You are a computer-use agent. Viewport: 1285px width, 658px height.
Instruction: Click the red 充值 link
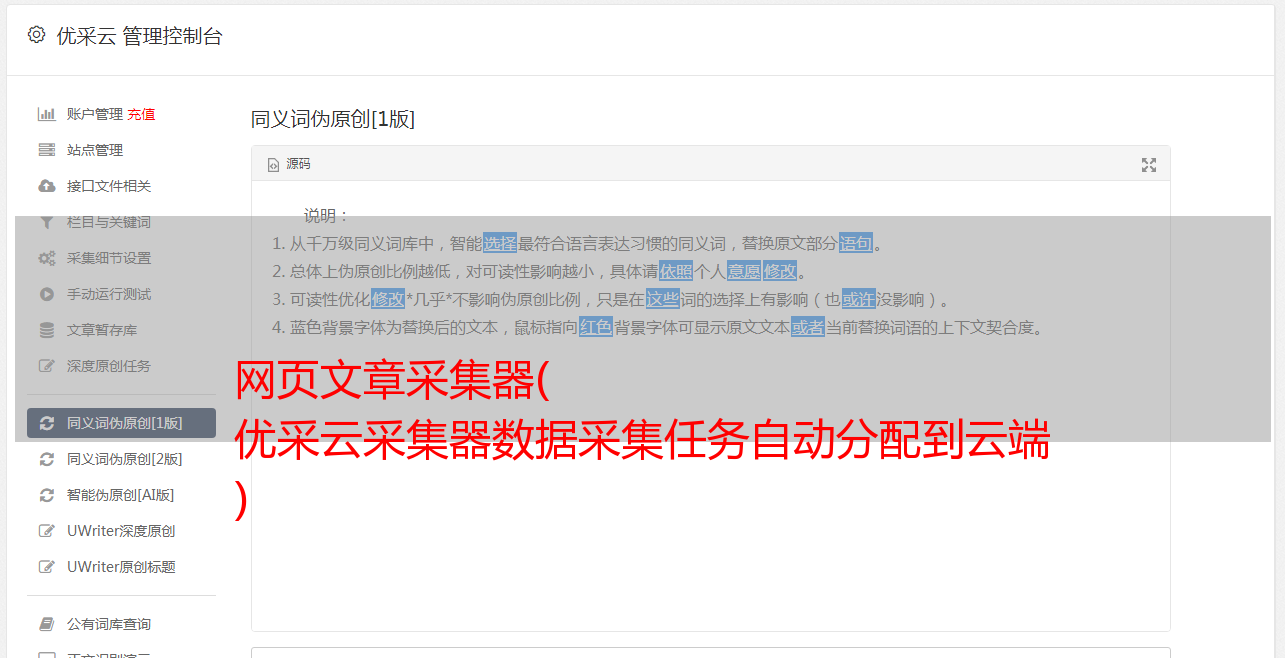(x=141, y=114)
